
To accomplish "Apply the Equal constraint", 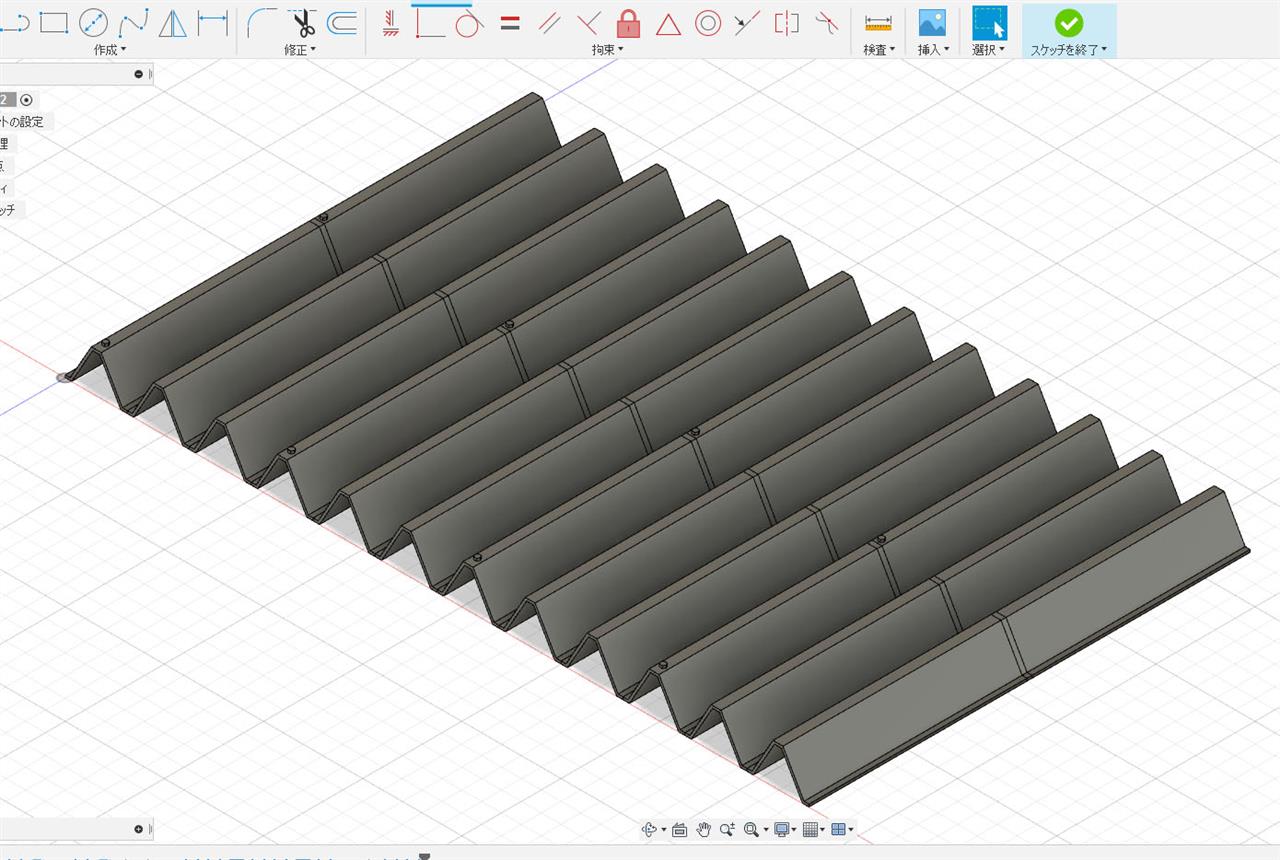I will [x=510, y=22].
